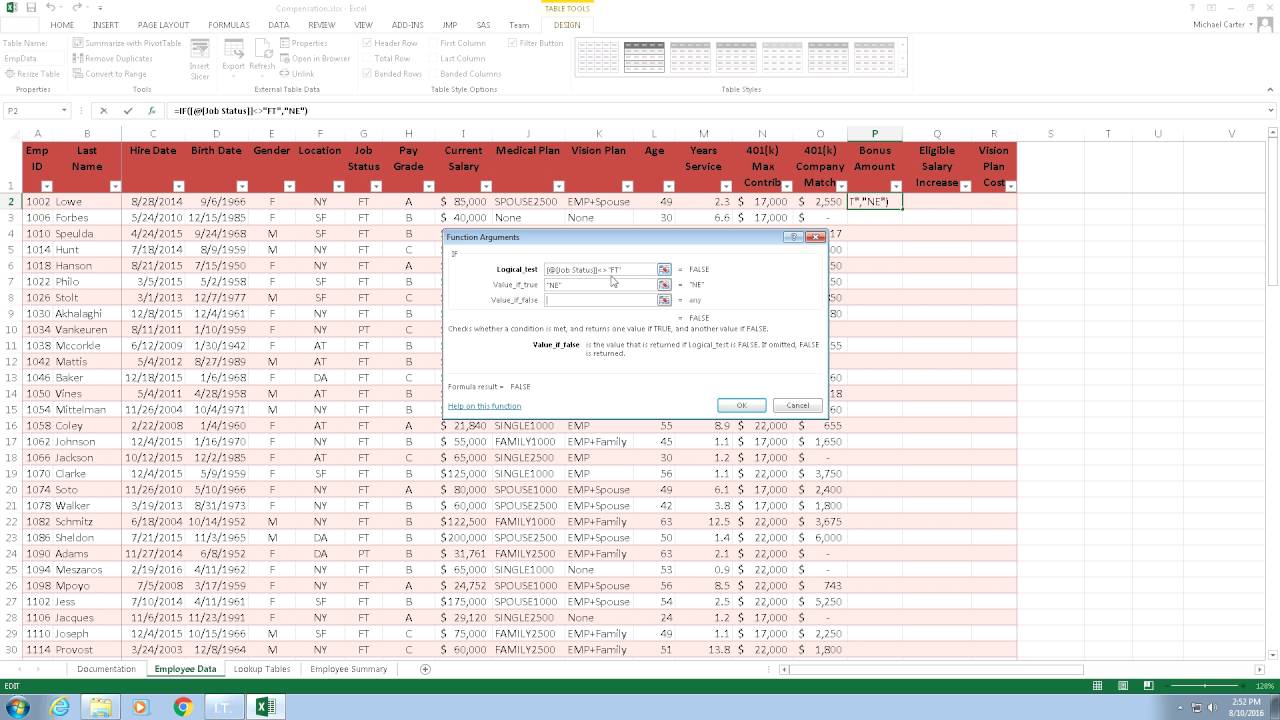1280x720 pixels.
Task: Click the Insert Slicer icon
Action: pos(200,60)
